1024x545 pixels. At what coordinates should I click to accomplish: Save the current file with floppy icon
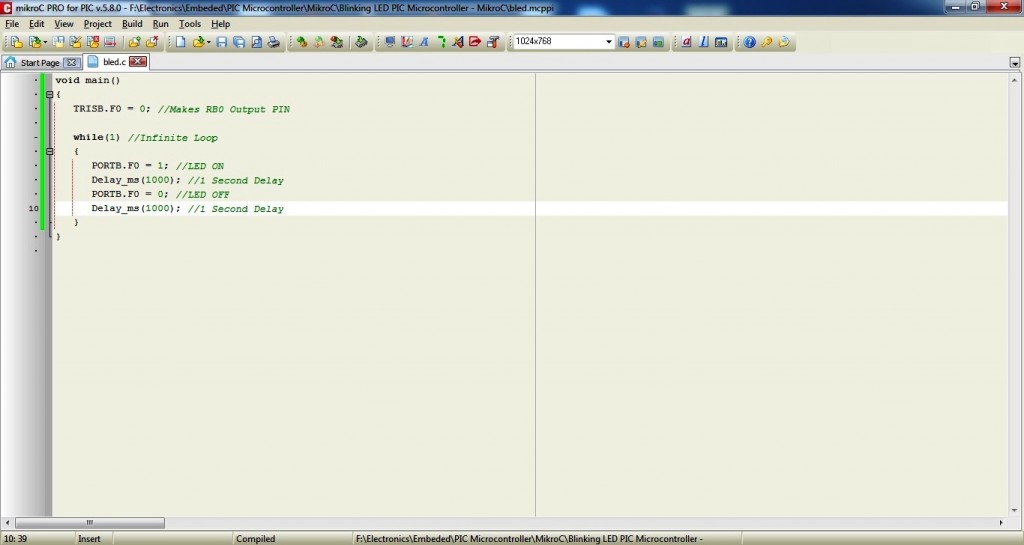point(222,42)
